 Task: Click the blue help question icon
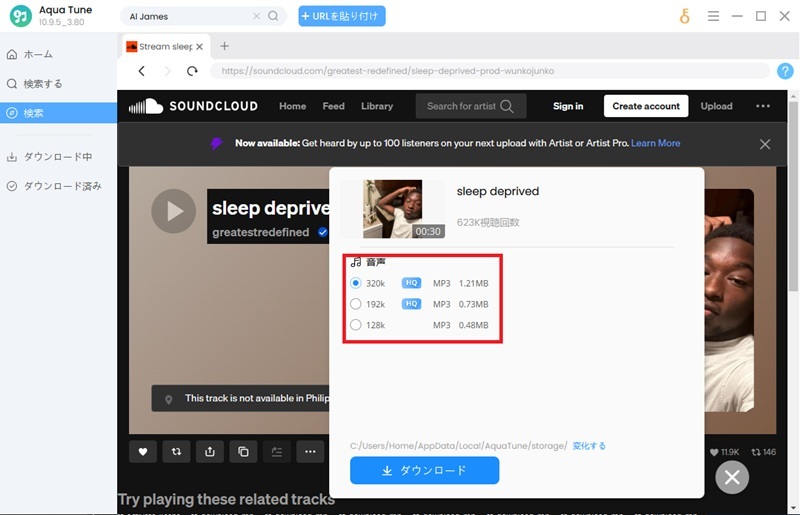785,71
